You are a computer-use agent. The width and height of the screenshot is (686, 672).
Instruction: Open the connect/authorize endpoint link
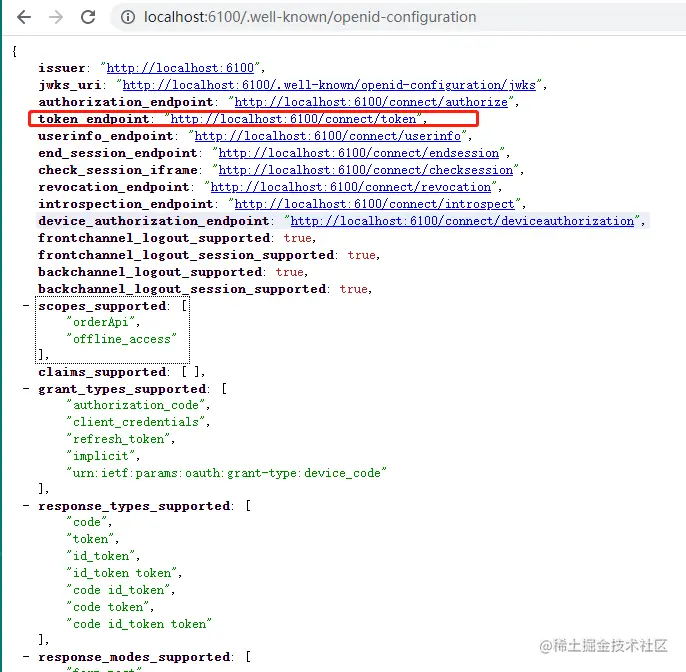371,102
